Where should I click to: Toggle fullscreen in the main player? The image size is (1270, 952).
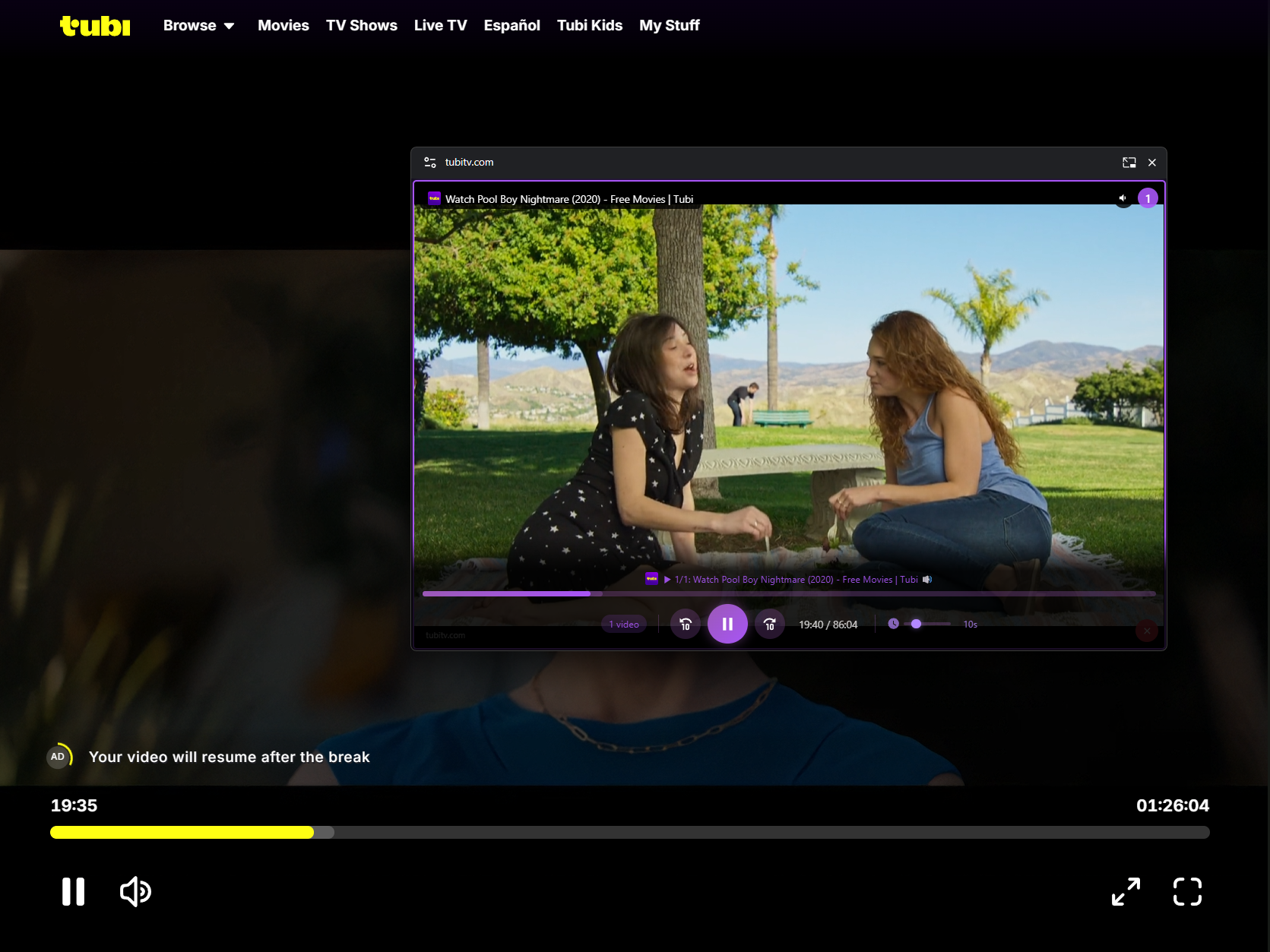1186,891
